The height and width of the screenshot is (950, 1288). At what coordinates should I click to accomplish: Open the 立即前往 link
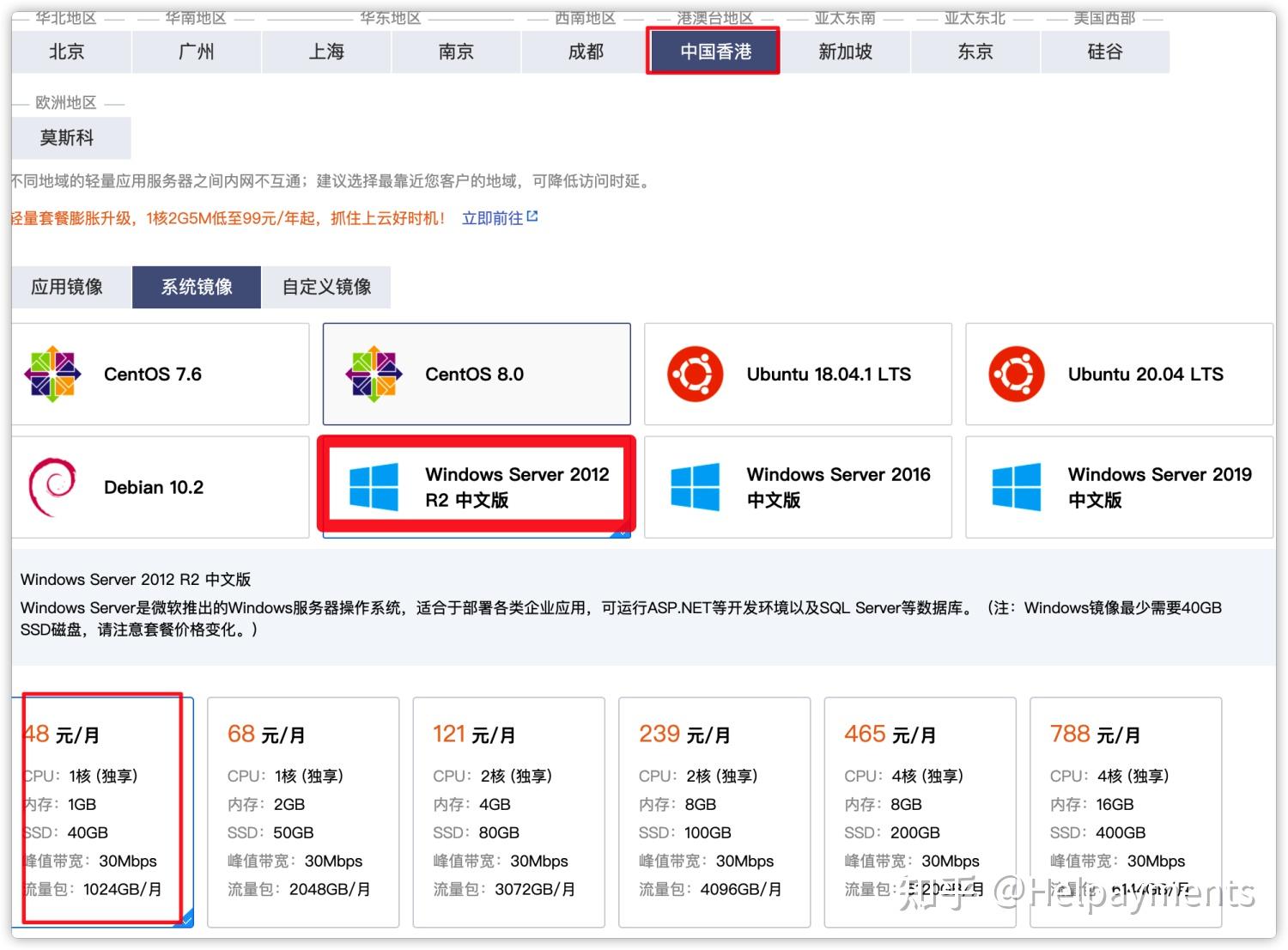(492, 218)
